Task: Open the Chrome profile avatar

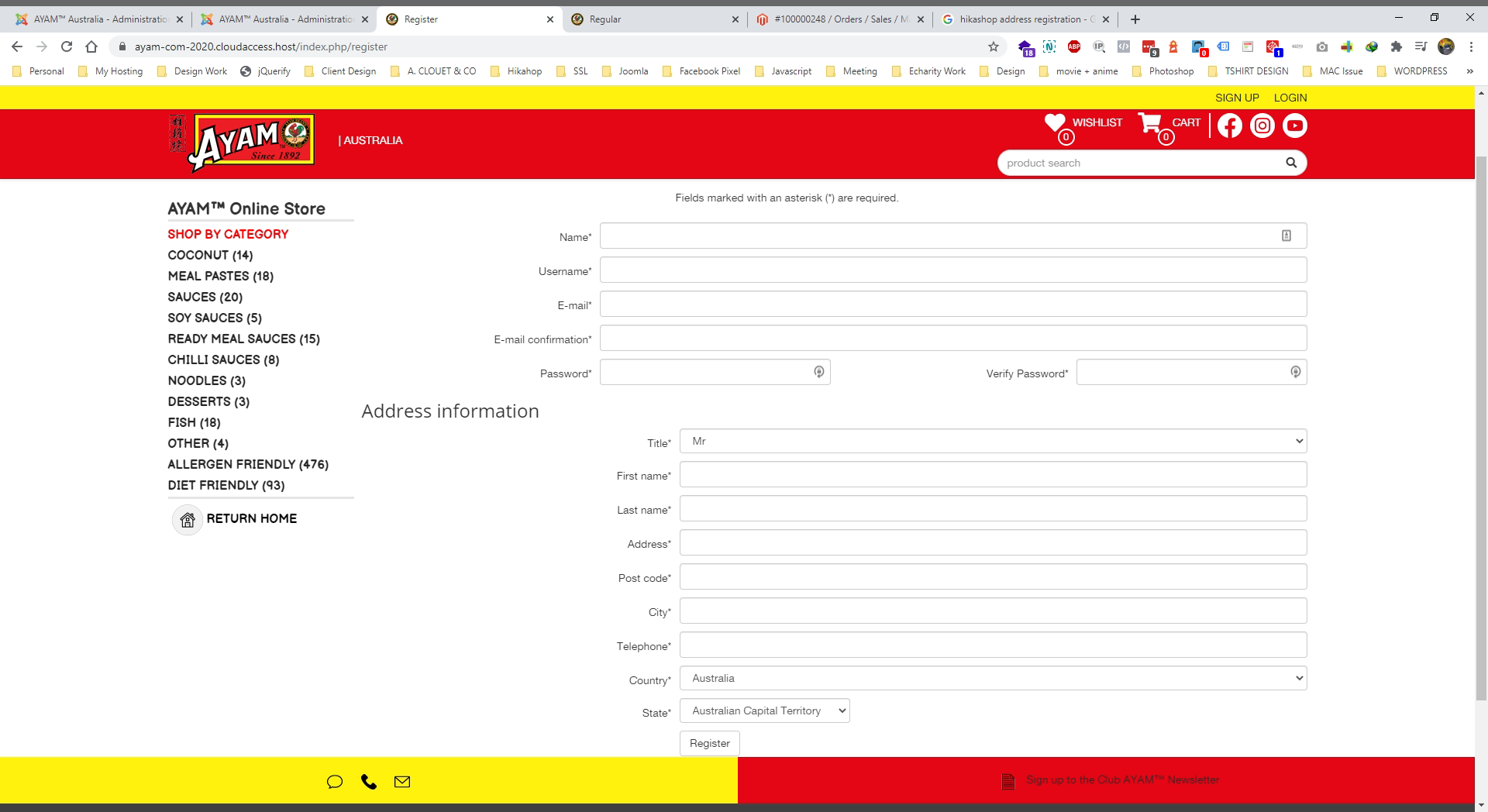Action: (x=1446, y=46)
